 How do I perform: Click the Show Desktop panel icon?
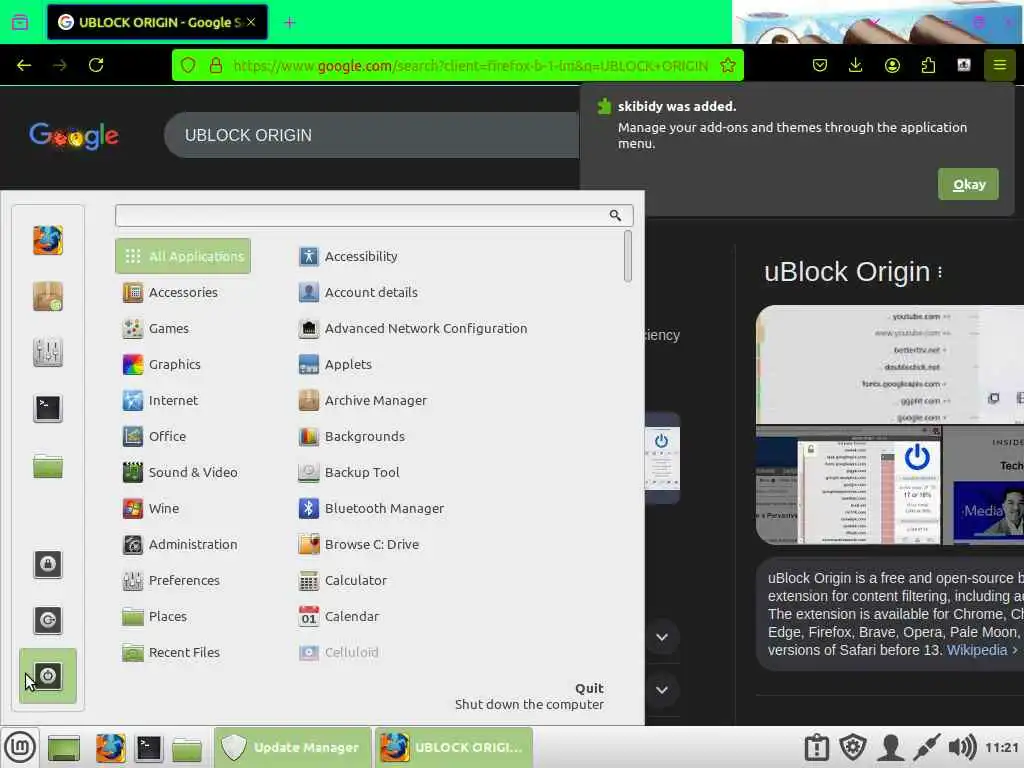64,748
